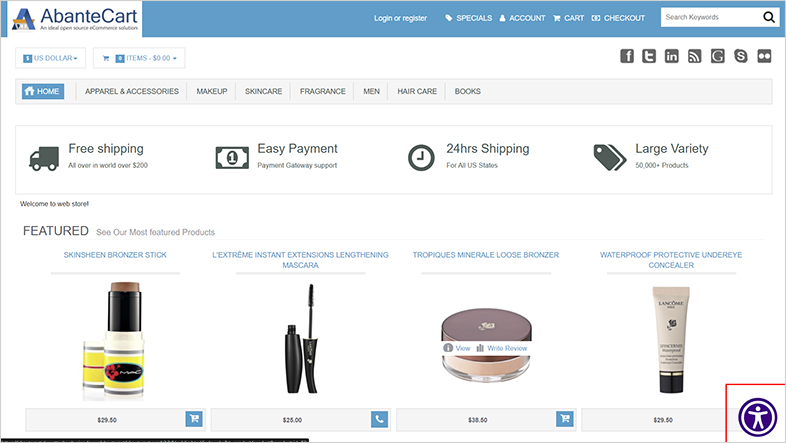Open the RSS feed icon
The image size is (786, 443).
point(694,56)
